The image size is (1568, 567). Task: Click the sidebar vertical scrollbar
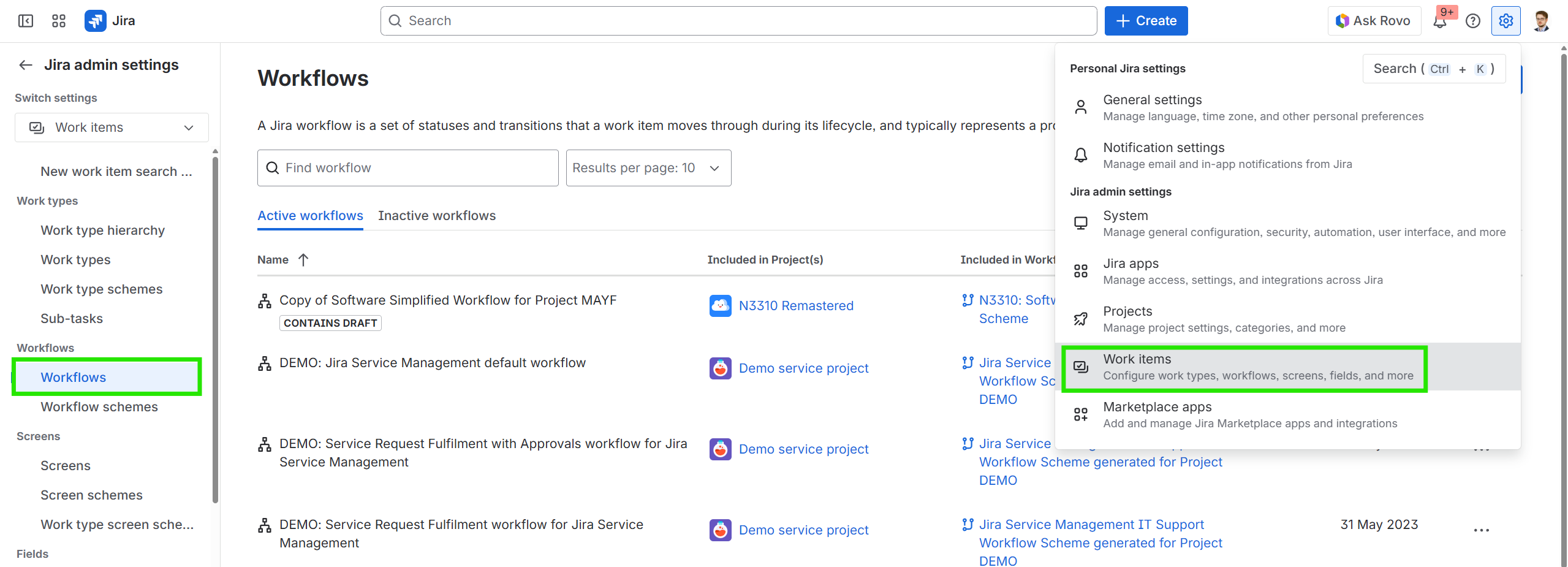(215, 331)
